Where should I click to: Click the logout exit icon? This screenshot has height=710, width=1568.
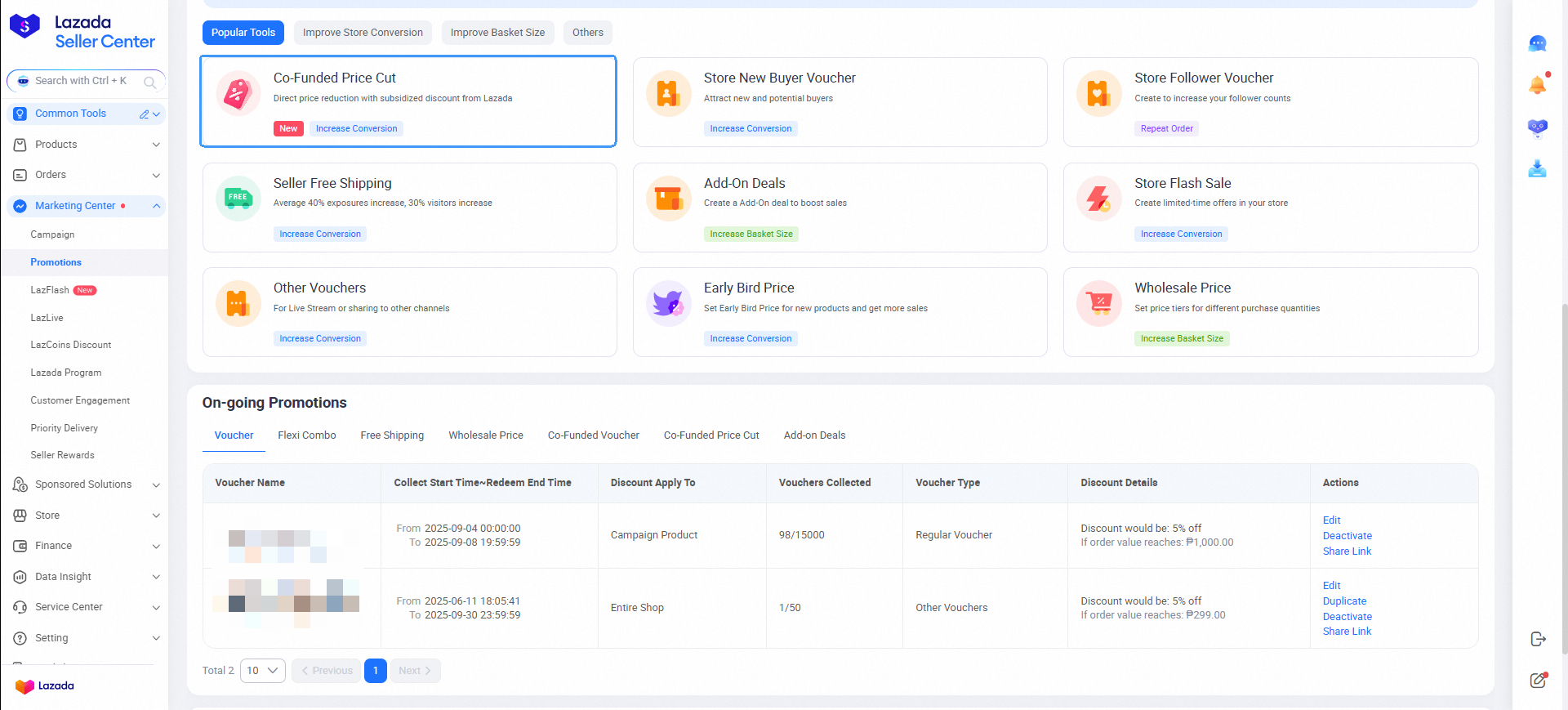(x=1539, y=639)
